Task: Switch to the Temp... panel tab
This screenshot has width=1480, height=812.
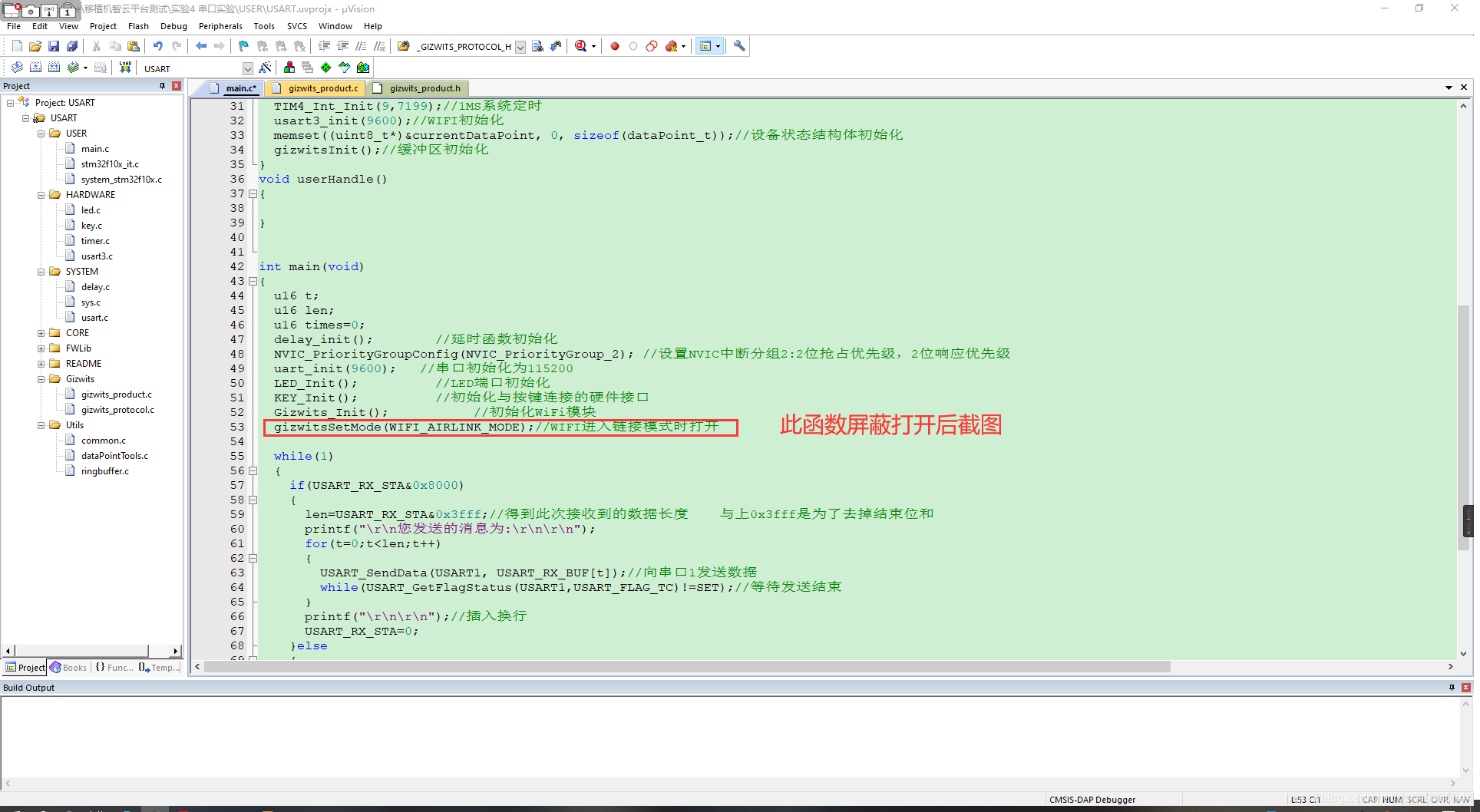Action: pos(159,668)
